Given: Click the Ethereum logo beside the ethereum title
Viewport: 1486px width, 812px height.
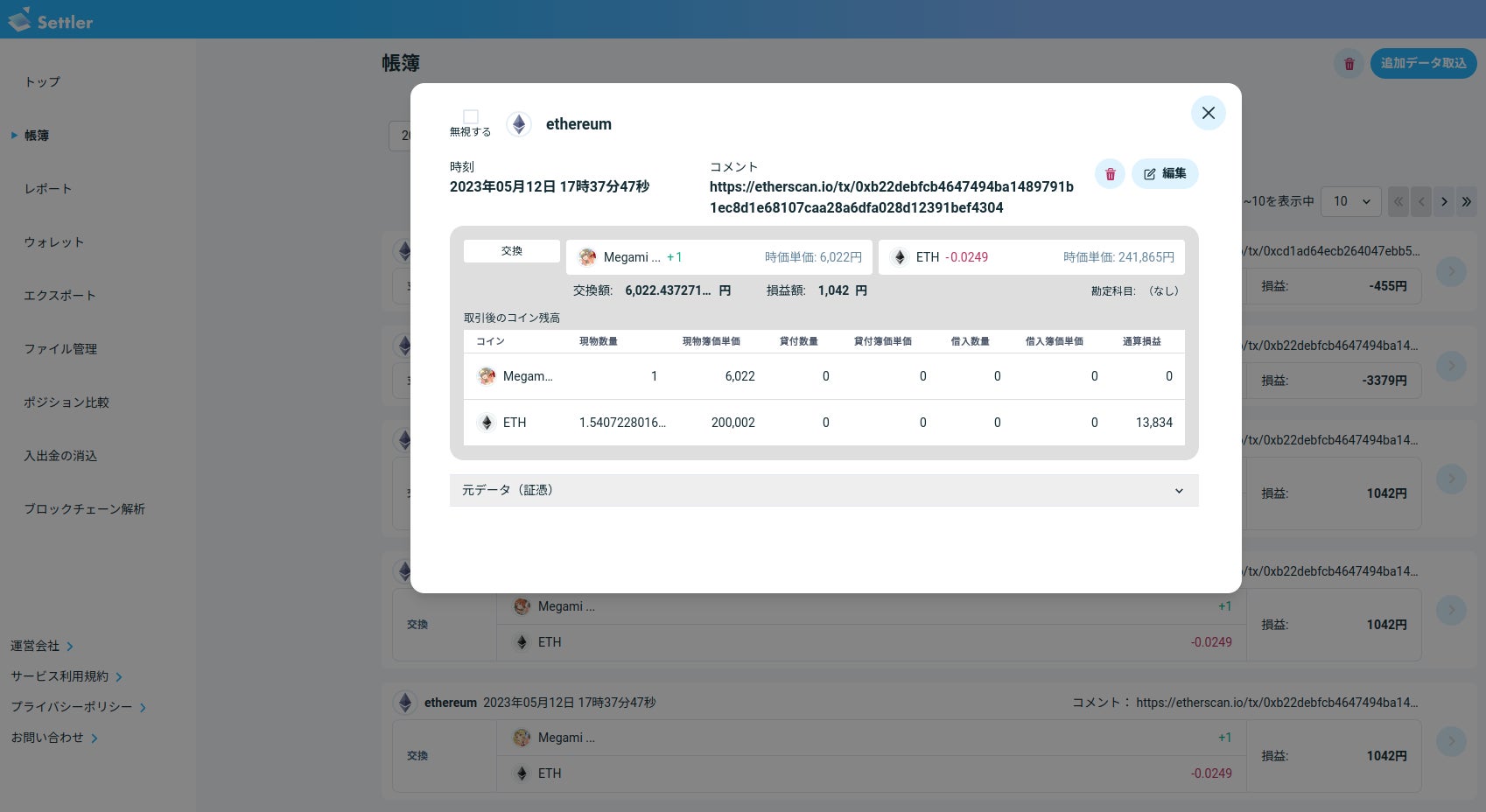Looking at the screenshot, I should coord(519,124).
